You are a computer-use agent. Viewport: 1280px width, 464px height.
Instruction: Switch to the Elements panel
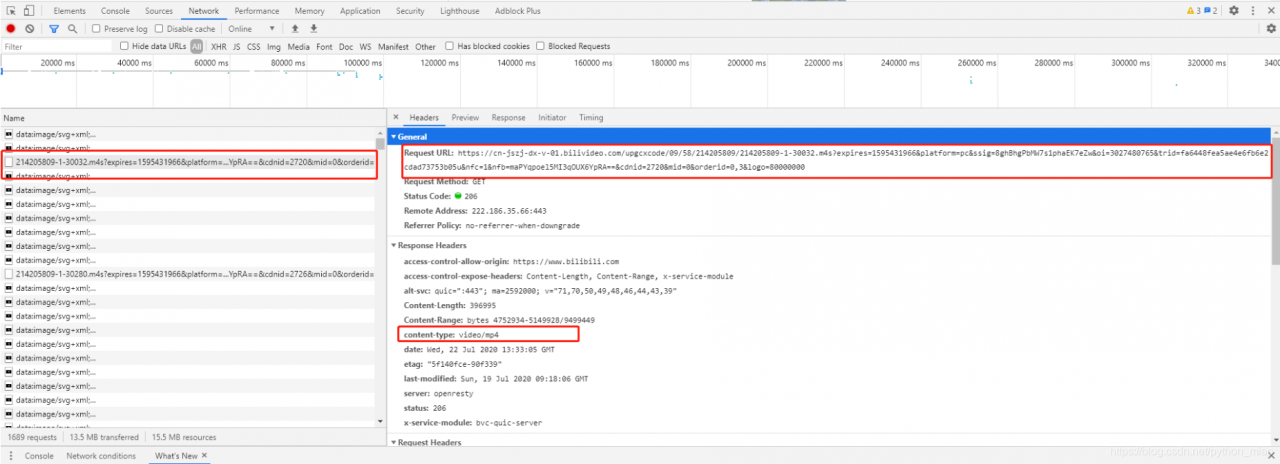(69, 11)
